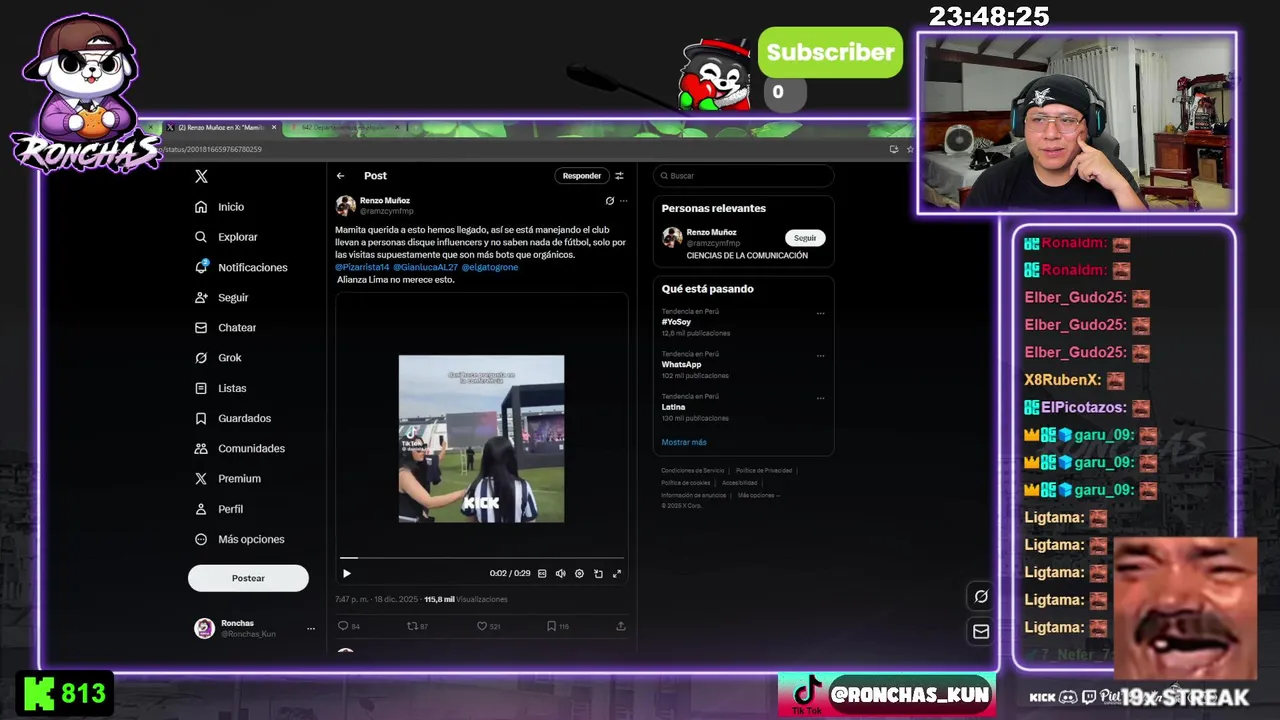Play the embedded video
Image resolution: width=1280 pixels, height=720 pixels.
tap(347, 573)
